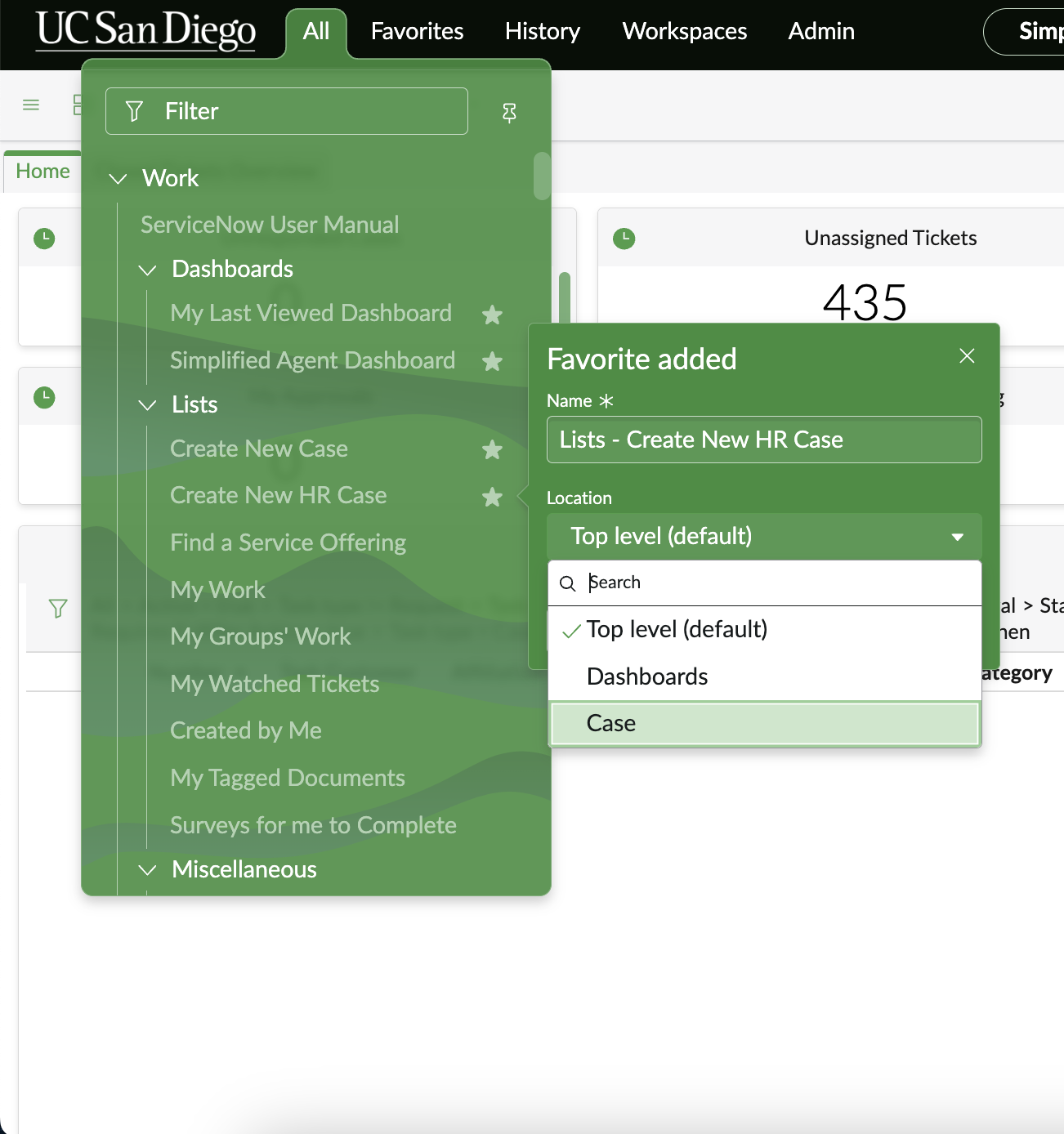The image size is (1064, 1134).
Task: Open My Tagged Documents
Action: tap(288, 778)
